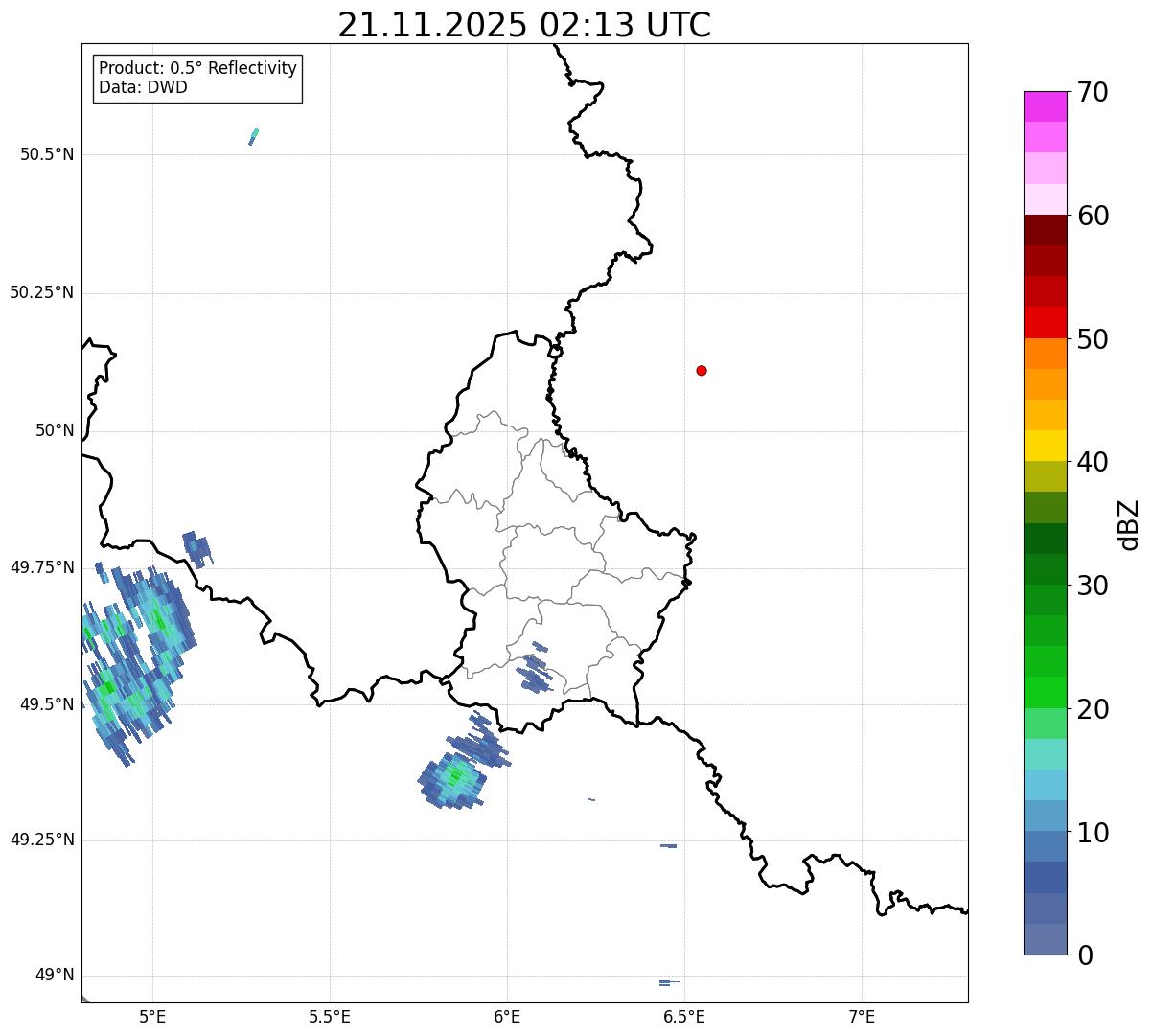Pick the orange colorbar segment just below 50
This screenshot has width=1152, height=1036.
pyautogui.click(x=1045, y=354)
